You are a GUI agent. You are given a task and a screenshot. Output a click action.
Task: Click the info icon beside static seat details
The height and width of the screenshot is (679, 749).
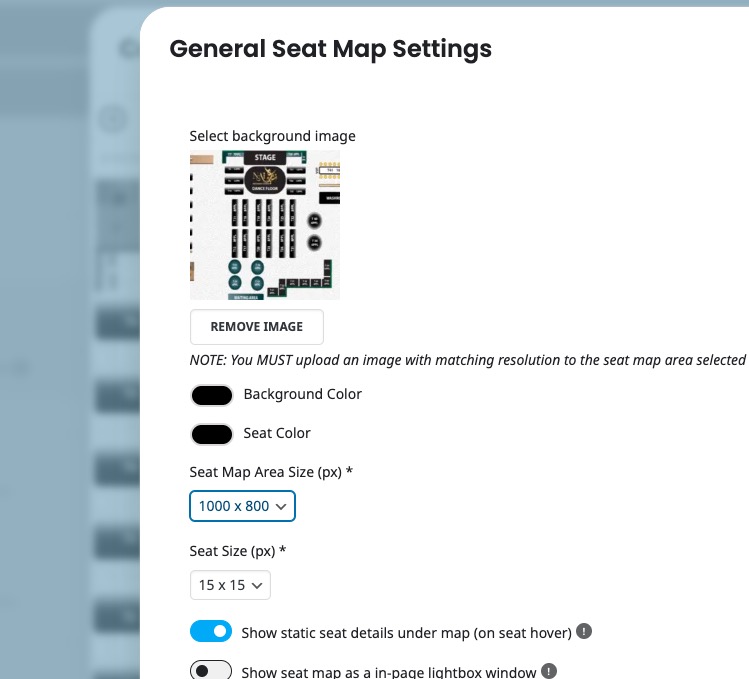(584, 631)
